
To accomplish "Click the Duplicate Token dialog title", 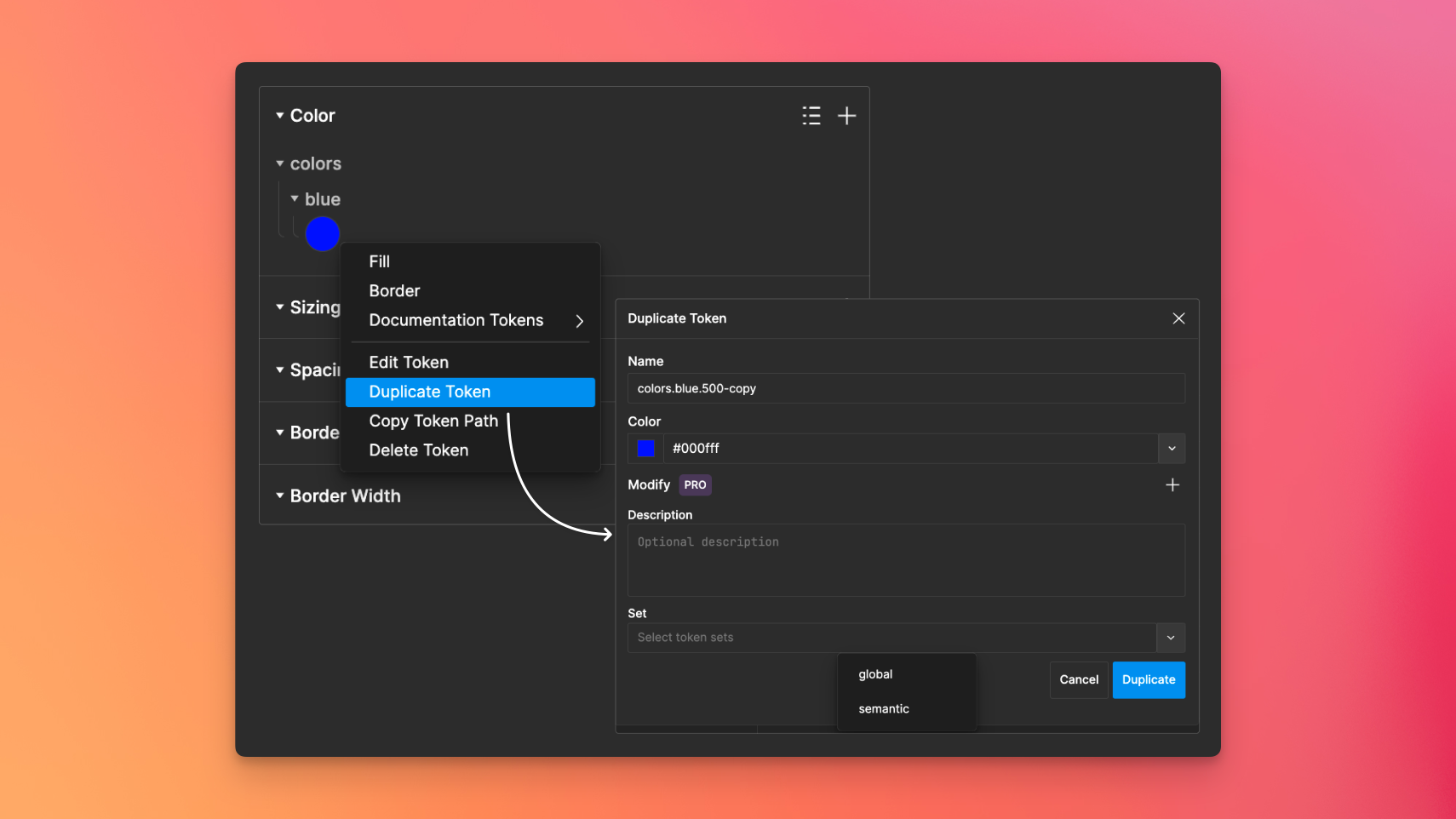I will [x=677, y=318].
